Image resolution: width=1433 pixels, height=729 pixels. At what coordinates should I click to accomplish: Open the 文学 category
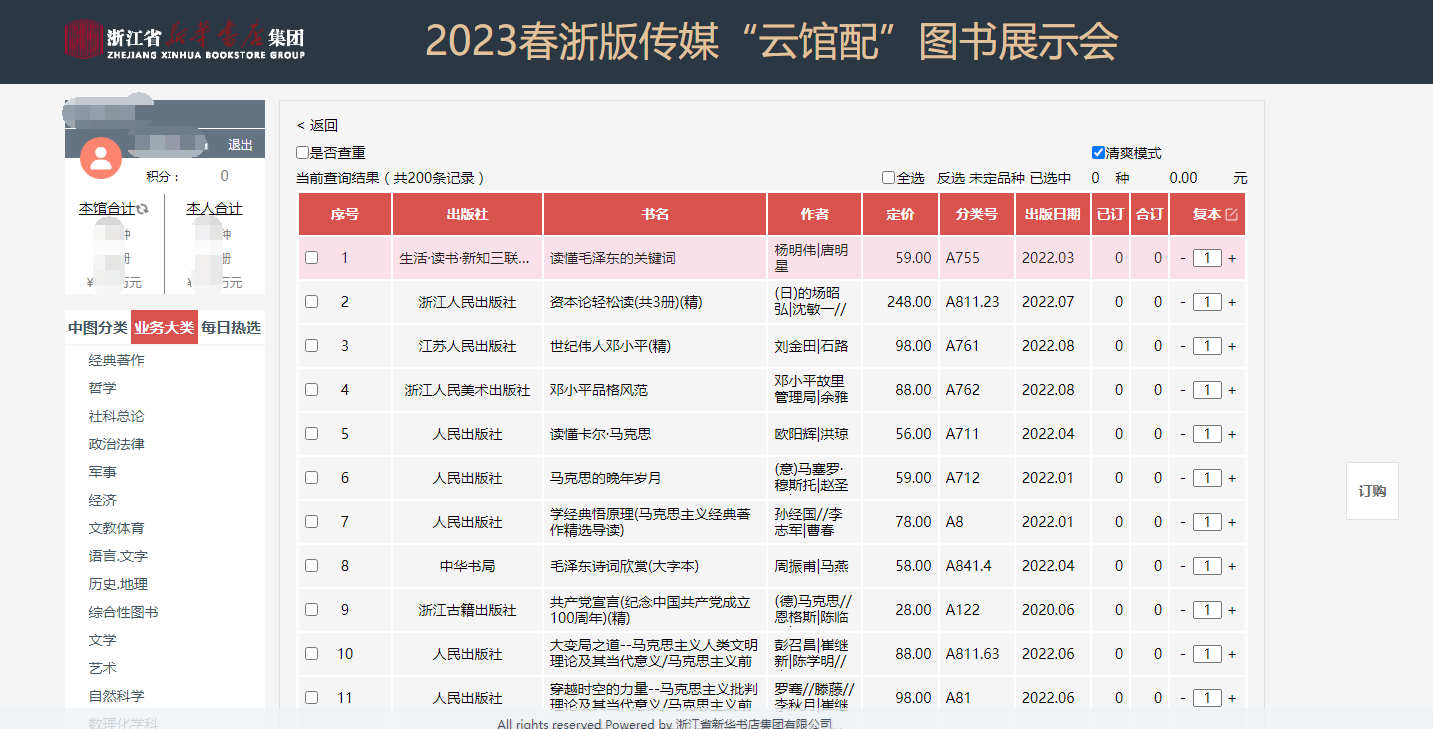[102, 640]
